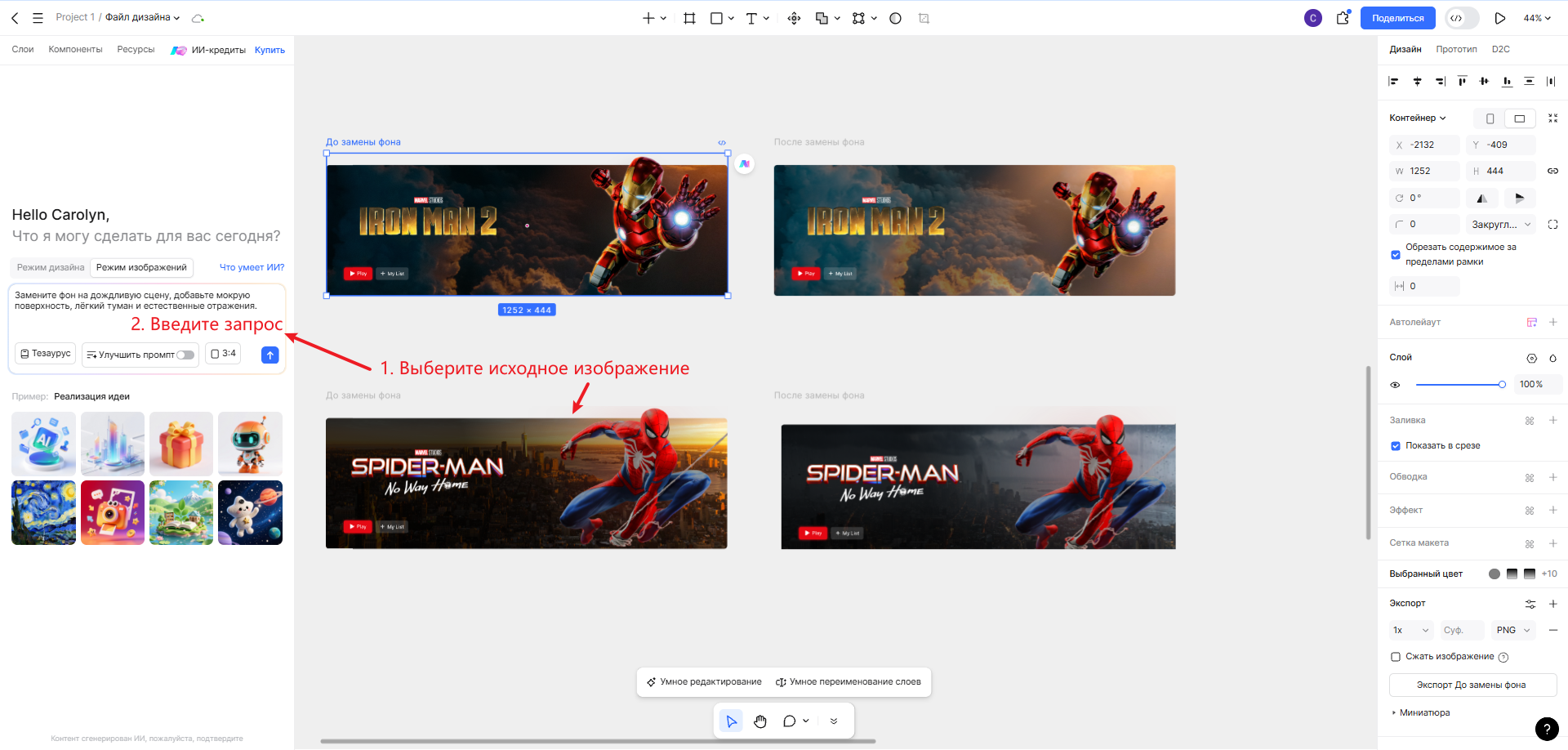The height and width of the screenshot is (750, 1568).
Task: Send the prompt with blue arrow button
Action: tap(270, 355)
